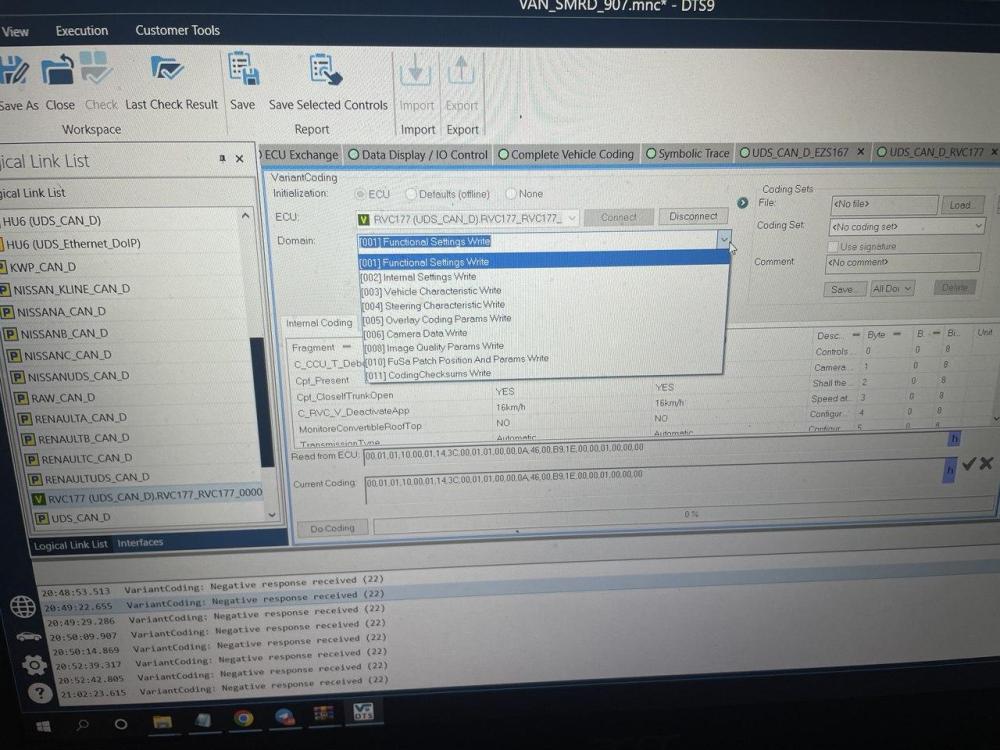This screenshot has height=750, width=1000.
Task: Click the Delete coding set button
Action: 955,288
